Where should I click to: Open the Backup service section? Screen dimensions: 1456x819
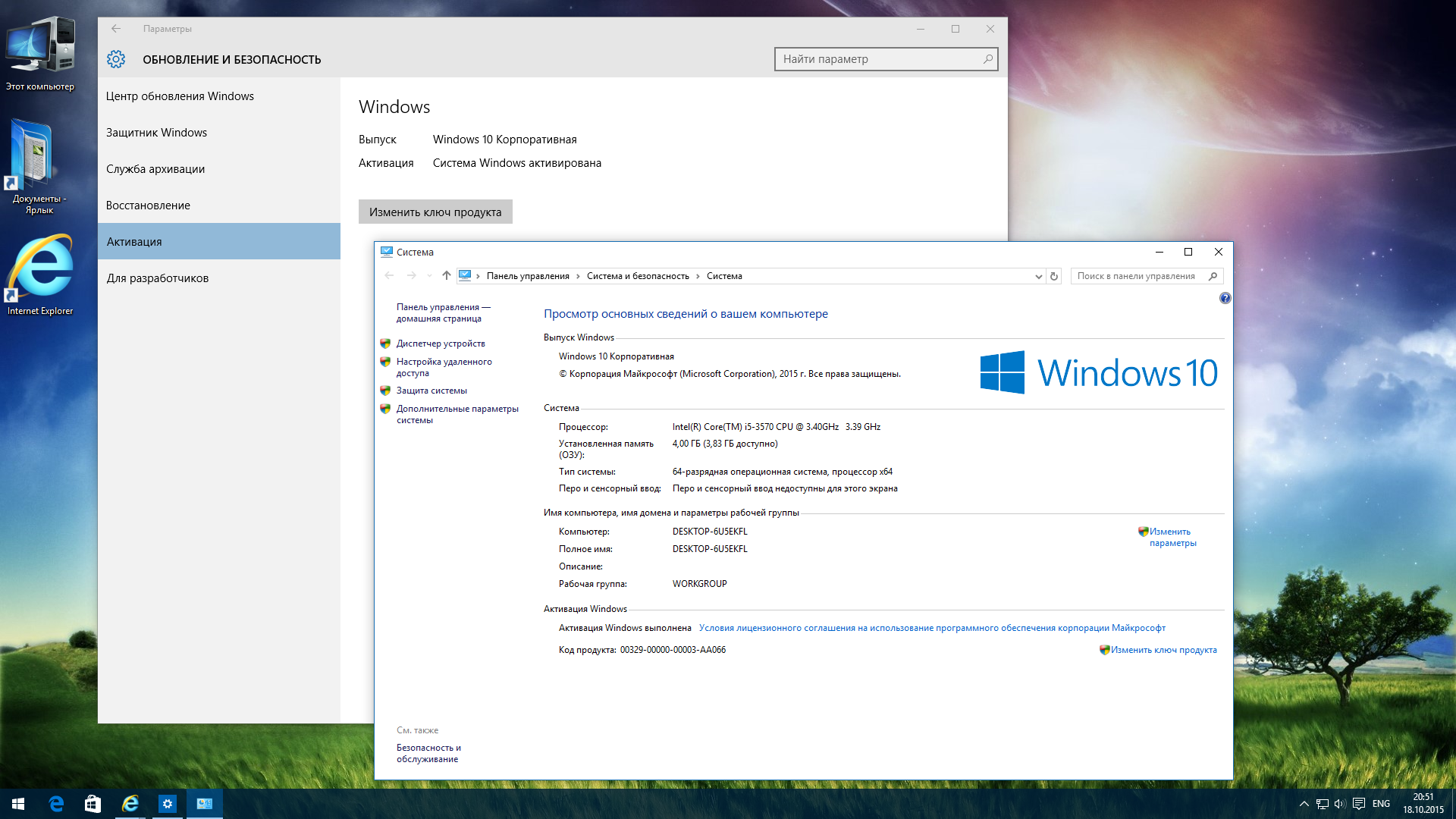(x=219, y=169)
